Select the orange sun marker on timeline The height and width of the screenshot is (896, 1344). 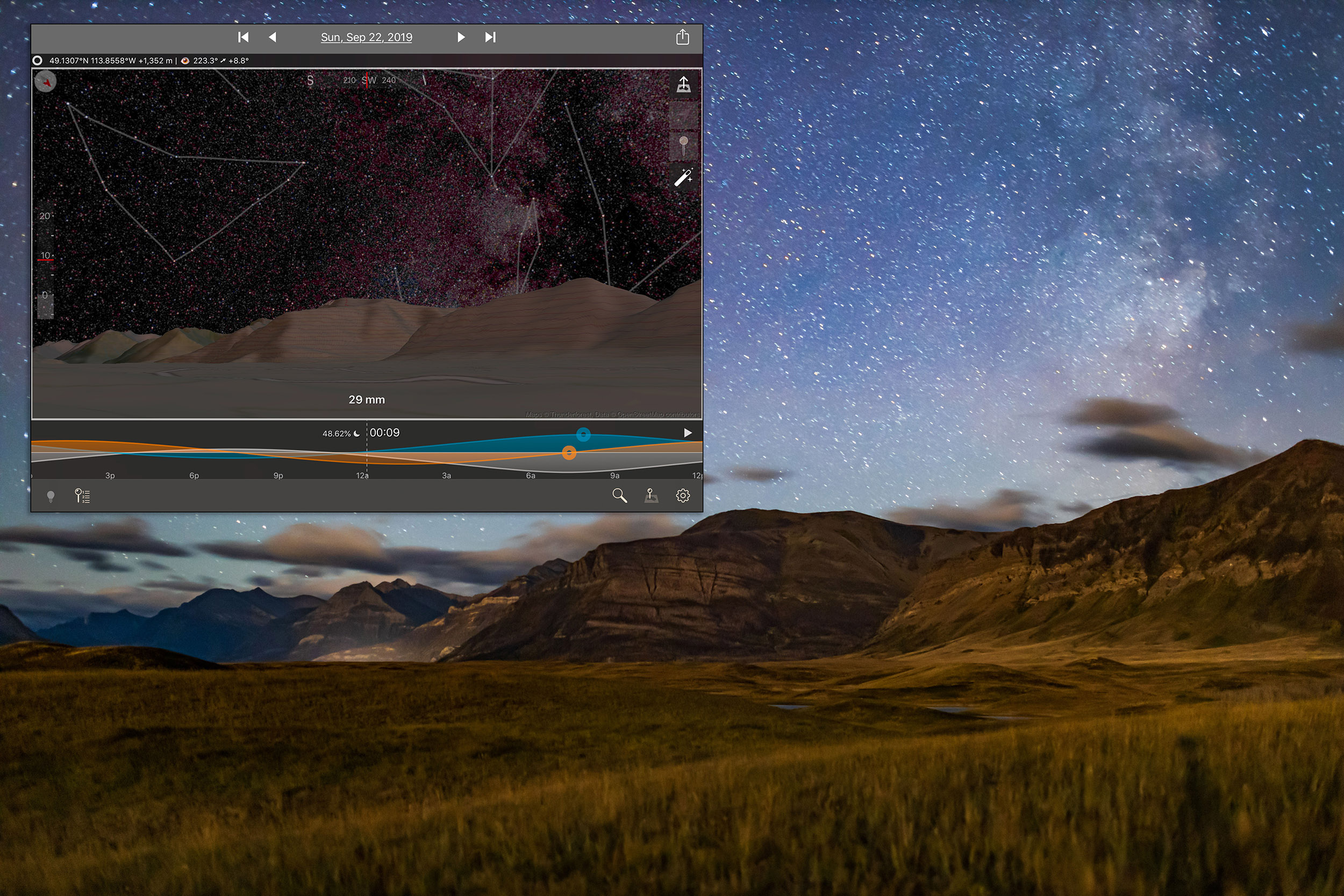569,453
